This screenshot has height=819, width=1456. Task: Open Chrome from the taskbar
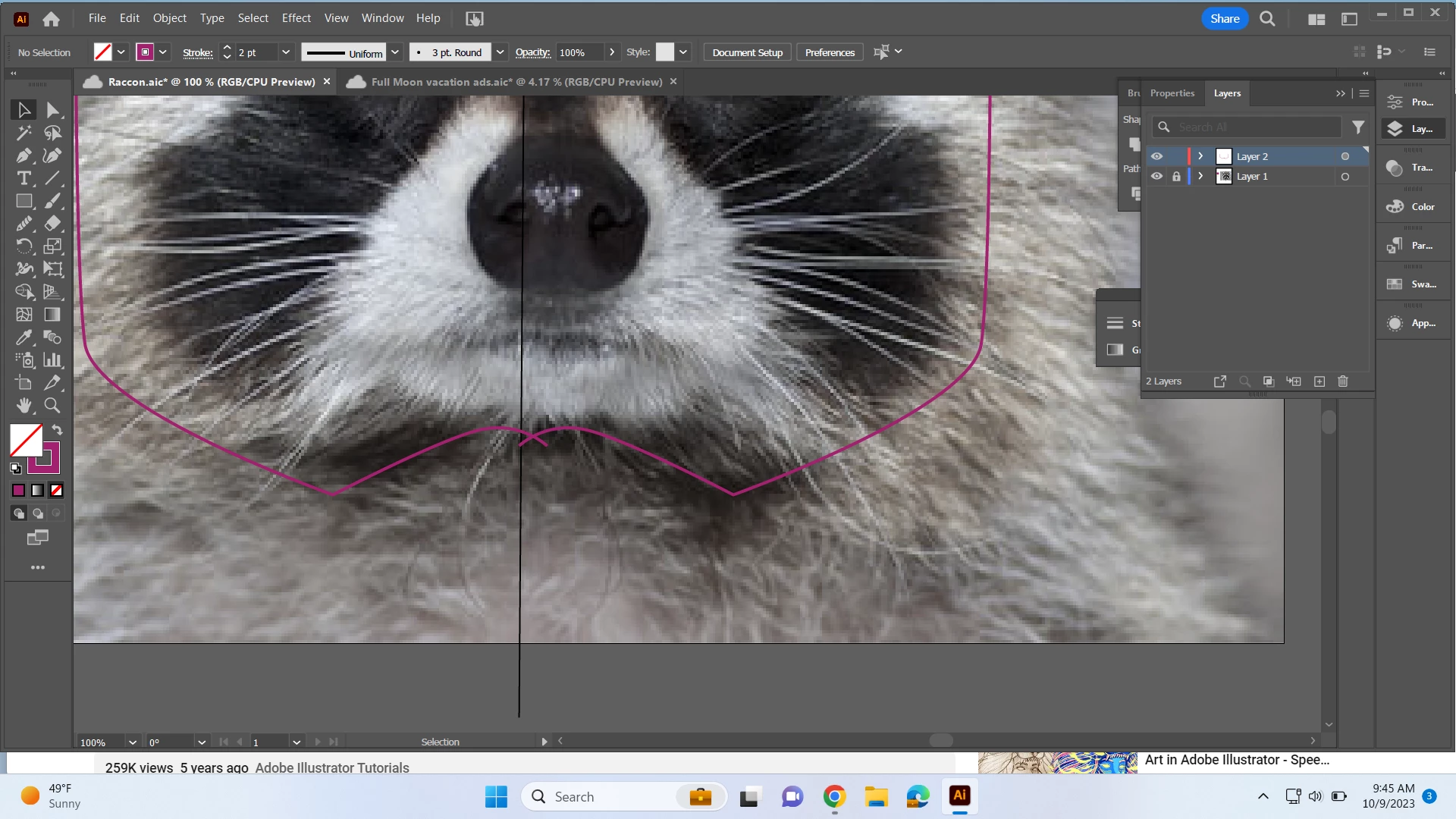coord(834,796)
